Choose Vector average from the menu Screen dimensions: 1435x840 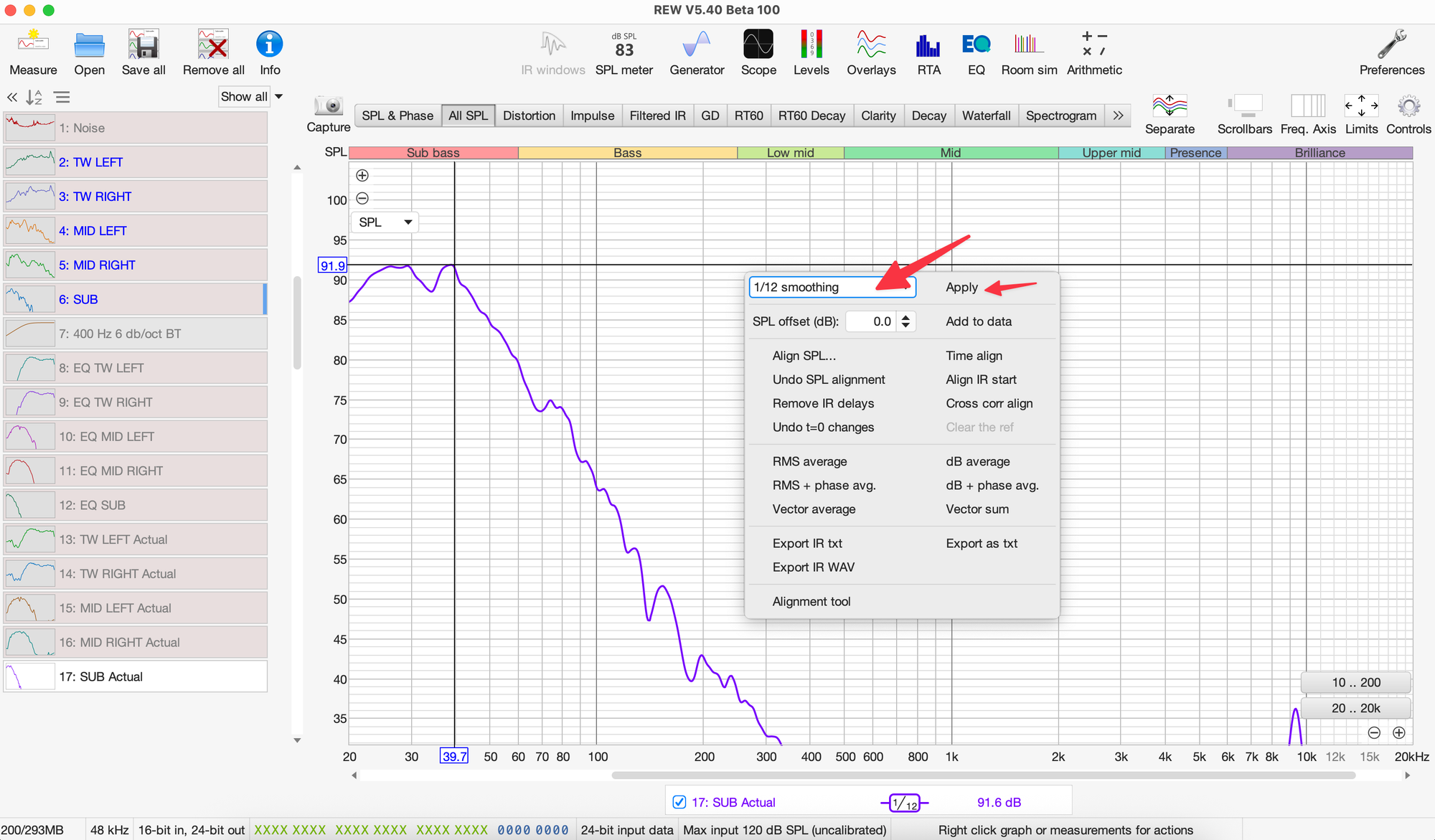click(x=814, y=509)
